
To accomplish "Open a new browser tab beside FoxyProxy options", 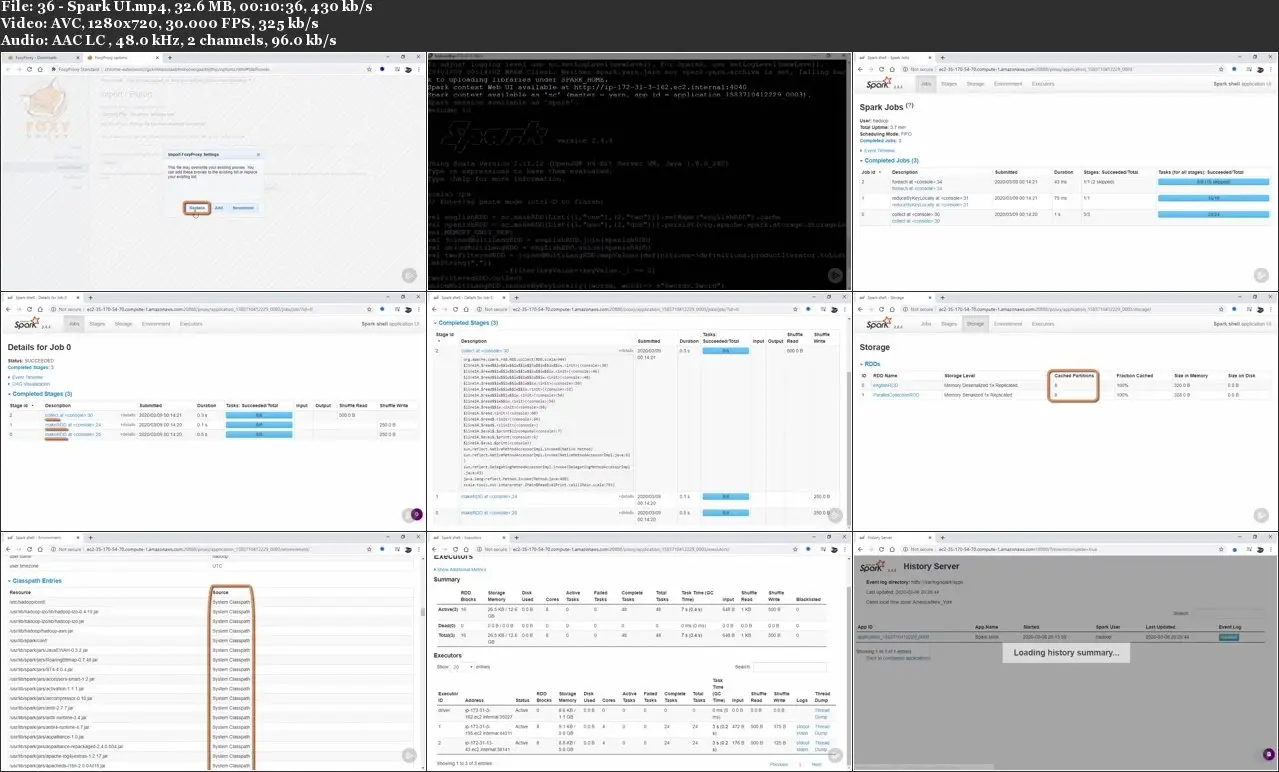I will click(170, 58).
